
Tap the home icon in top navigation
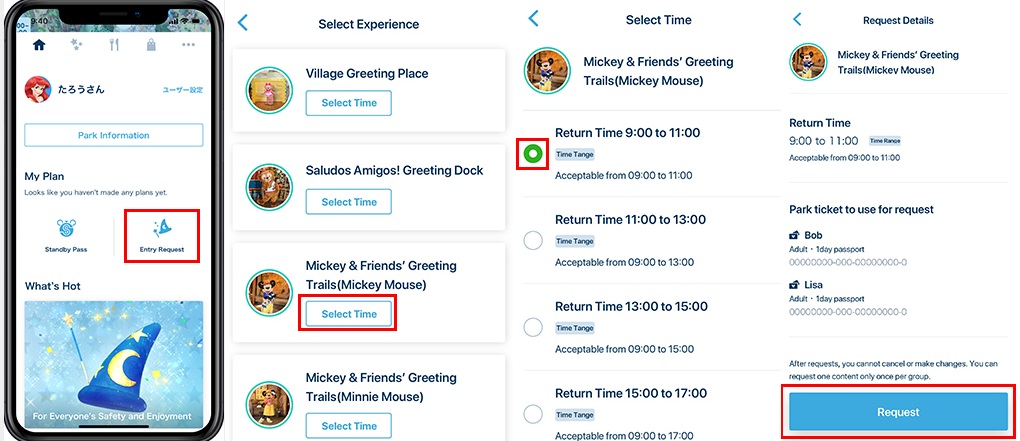(x=39, y=45)
